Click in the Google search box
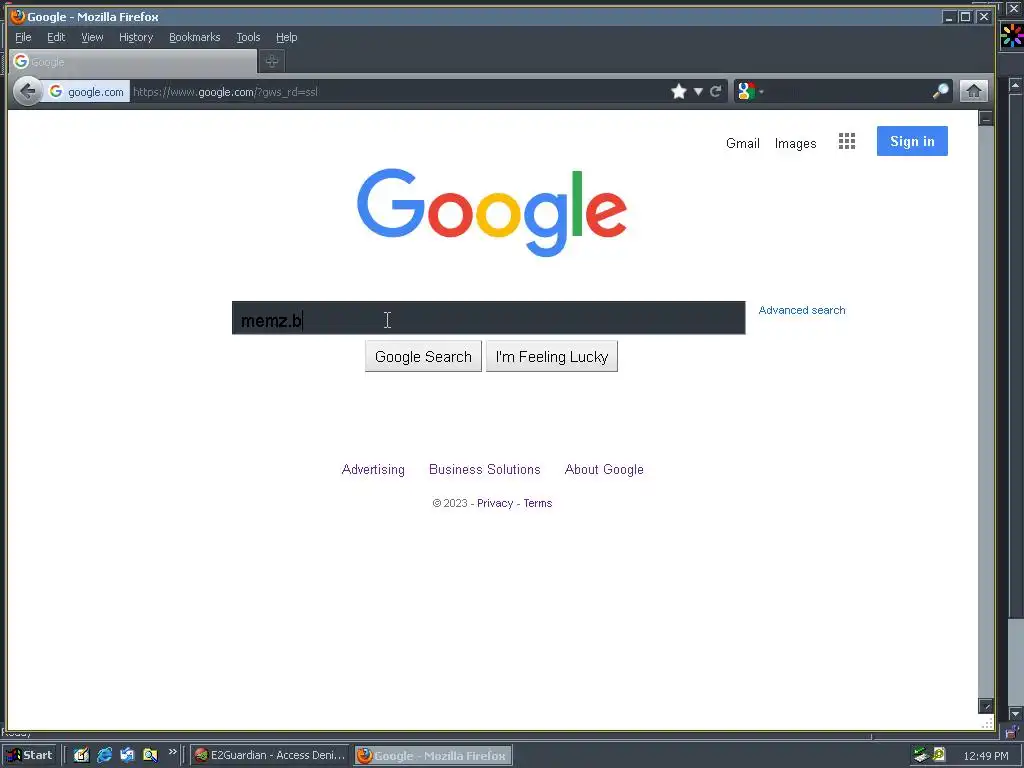Screen dimensions: 1024x768 tap(488, 318)
